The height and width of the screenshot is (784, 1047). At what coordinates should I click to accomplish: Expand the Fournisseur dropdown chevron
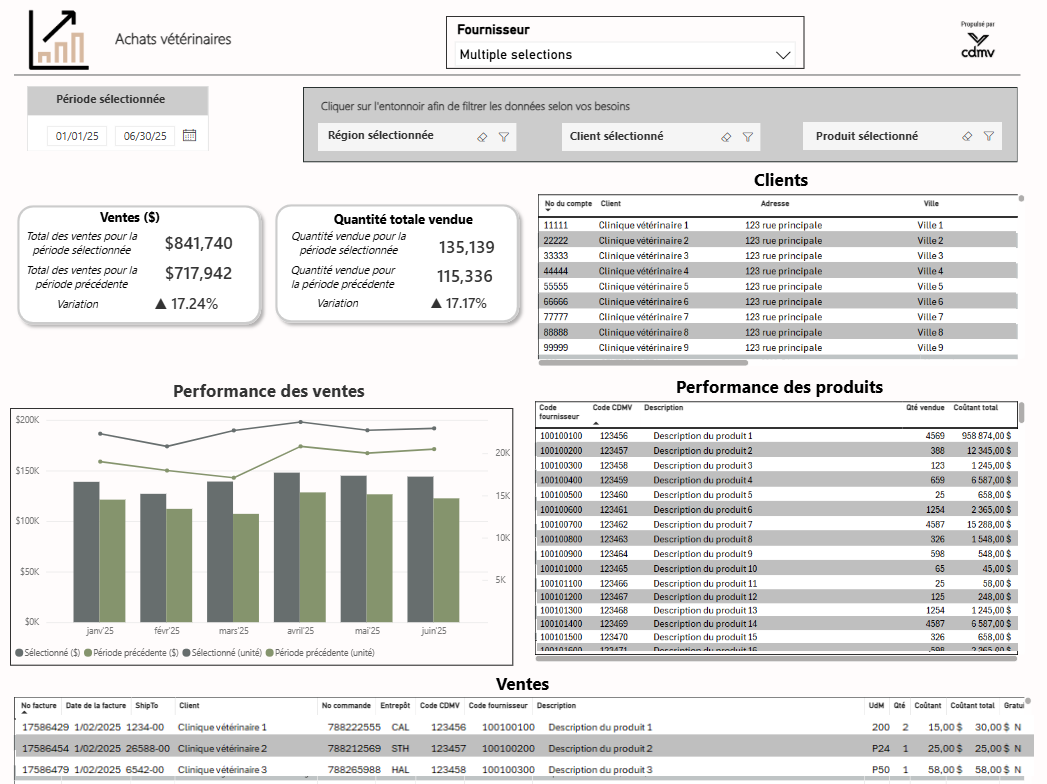point(783,55)
